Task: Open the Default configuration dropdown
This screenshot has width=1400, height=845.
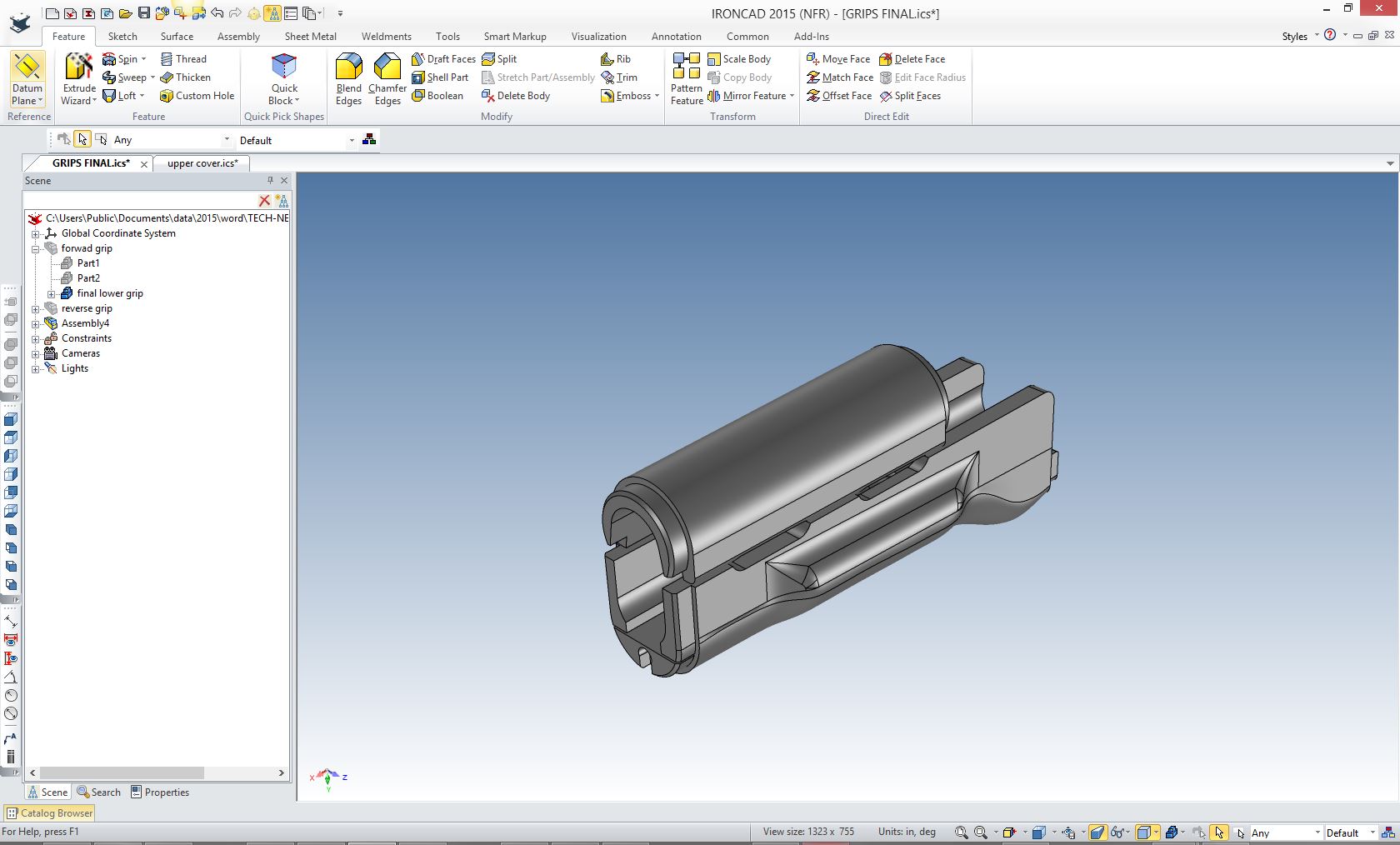Action: (x=352, y=141)
